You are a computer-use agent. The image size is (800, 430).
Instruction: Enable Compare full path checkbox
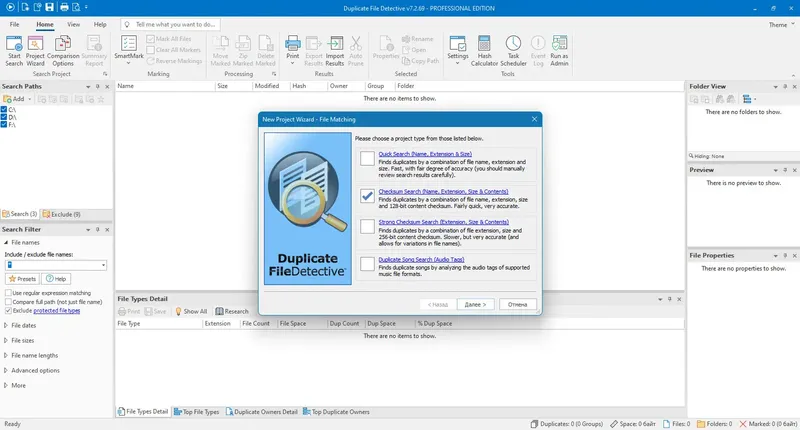coord(8,301)
